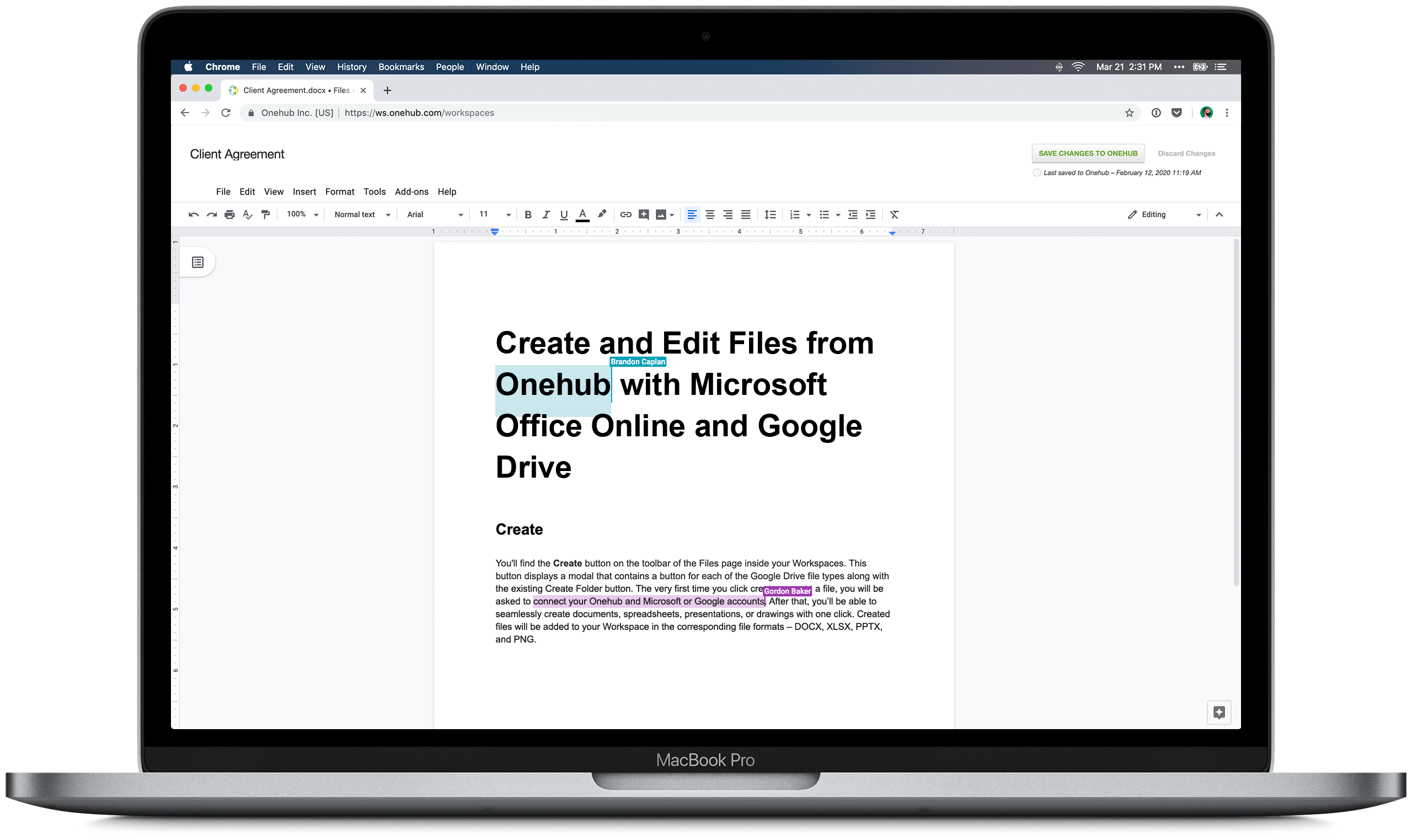Image resolution: width=1412 pixels, height=840 pixels.
Task: Insert a link using the link icon
Action: (x=625, y=215)
